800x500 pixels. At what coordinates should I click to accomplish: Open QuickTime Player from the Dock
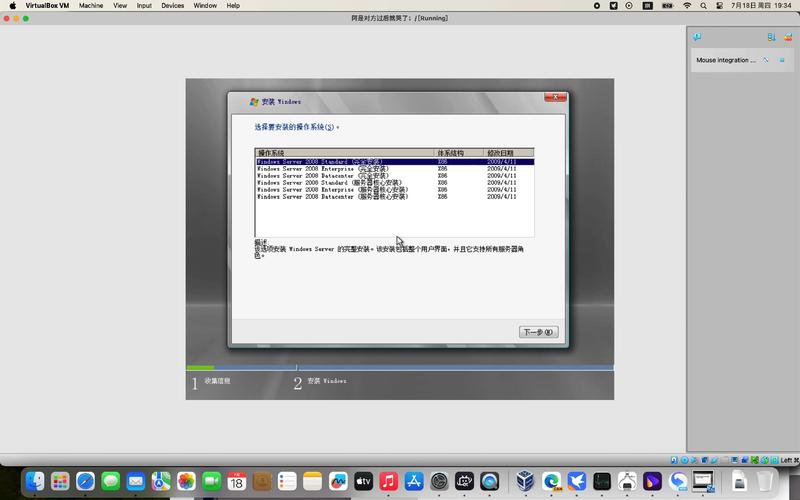coord(489,481)
